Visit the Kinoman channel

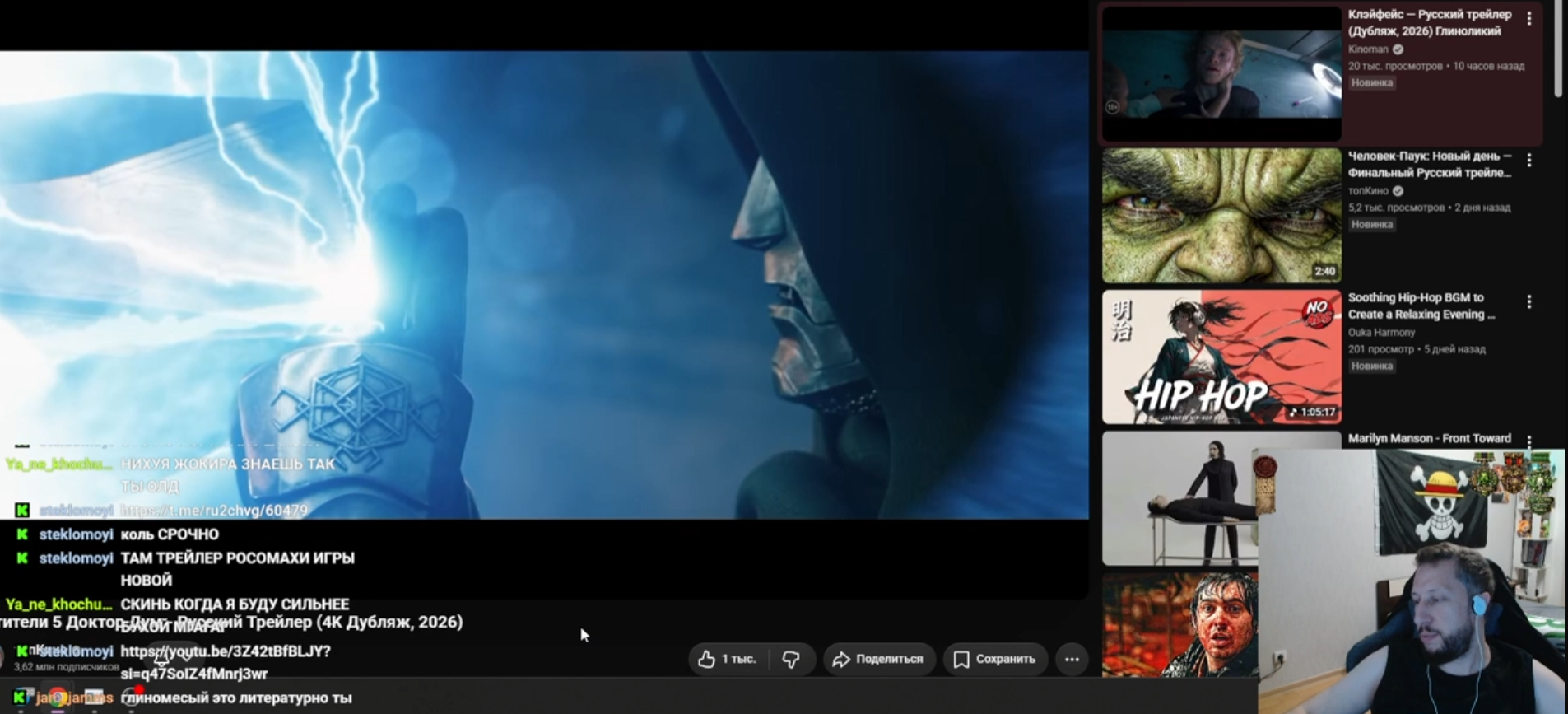tap(1368, 49)
